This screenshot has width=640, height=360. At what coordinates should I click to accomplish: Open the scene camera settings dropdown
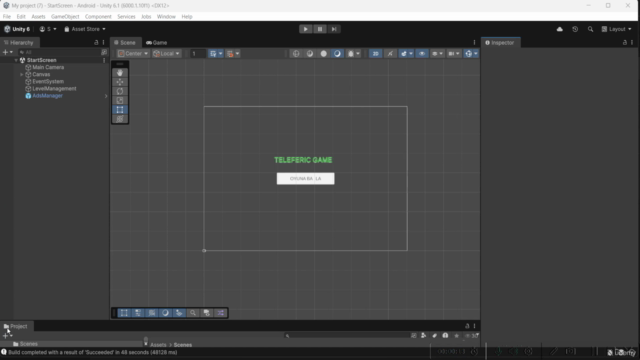[x=453, y=53]
